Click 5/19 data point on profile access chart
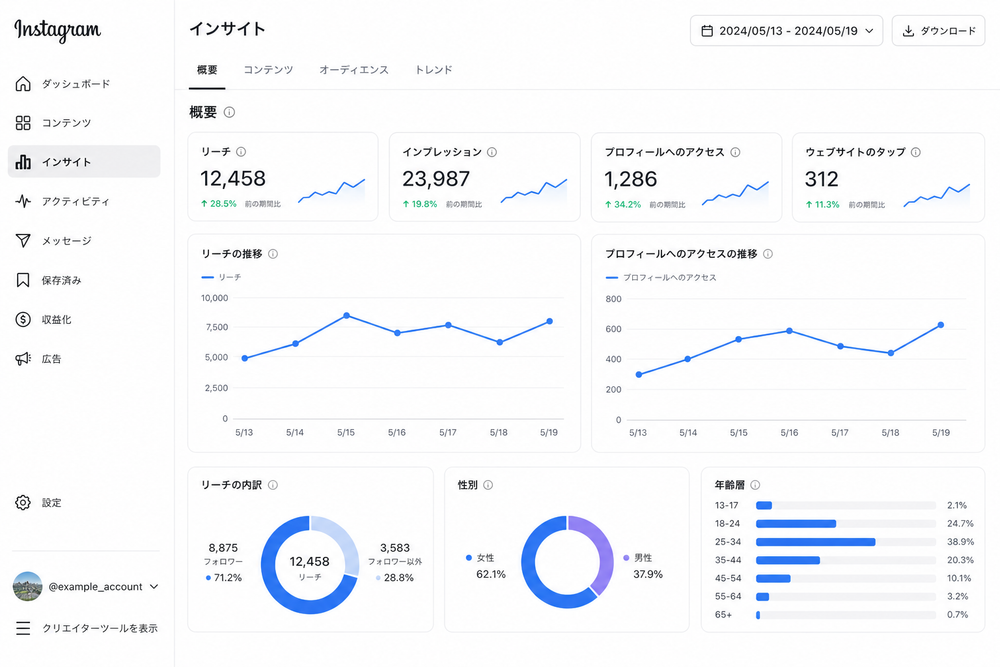Image resolution: width=1000 pixels, height=667 pixels. [941, 325]
